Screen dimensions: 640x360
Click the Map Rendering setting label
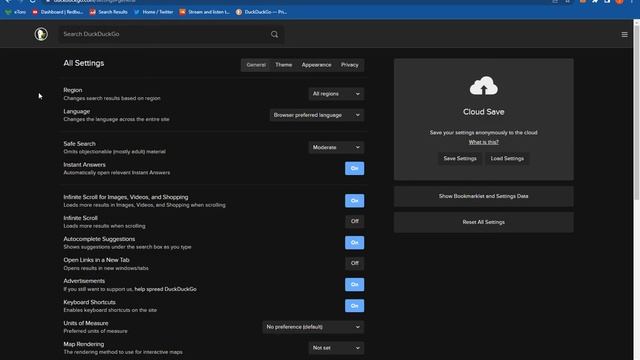(x=84, y=344)
